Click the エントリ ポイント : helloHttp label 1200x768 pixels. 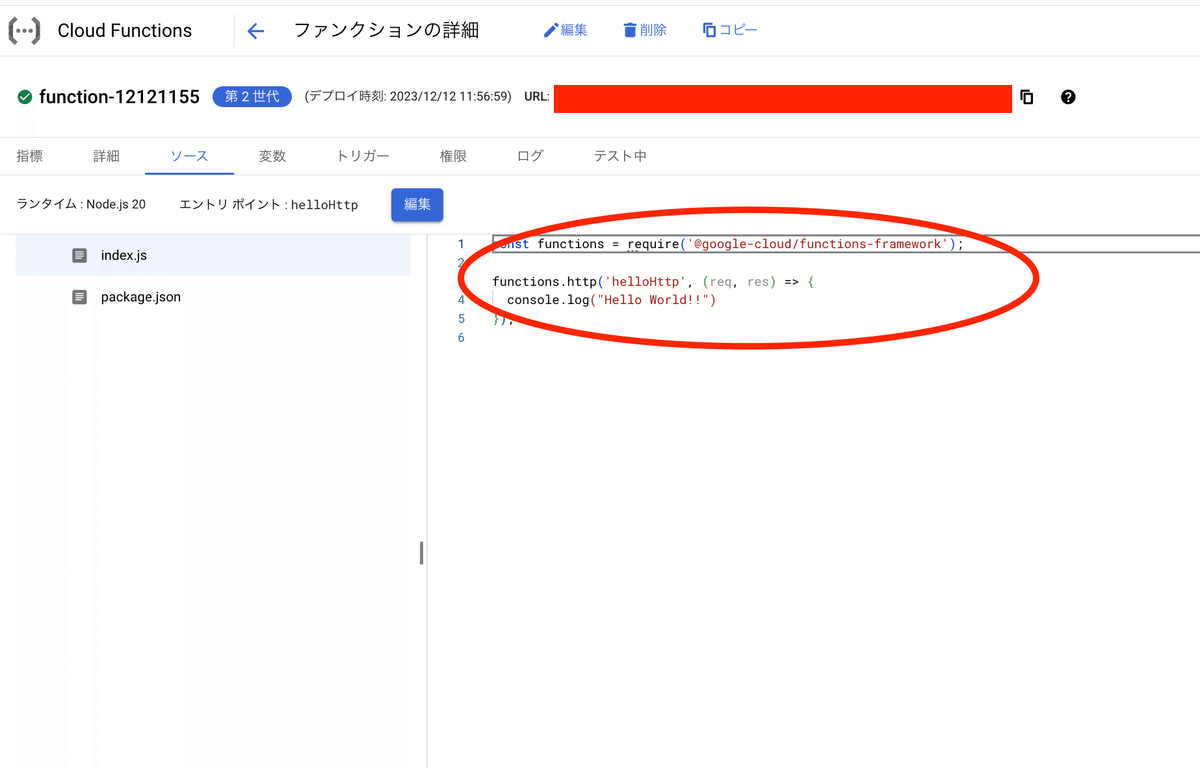(x=268, y=204)
